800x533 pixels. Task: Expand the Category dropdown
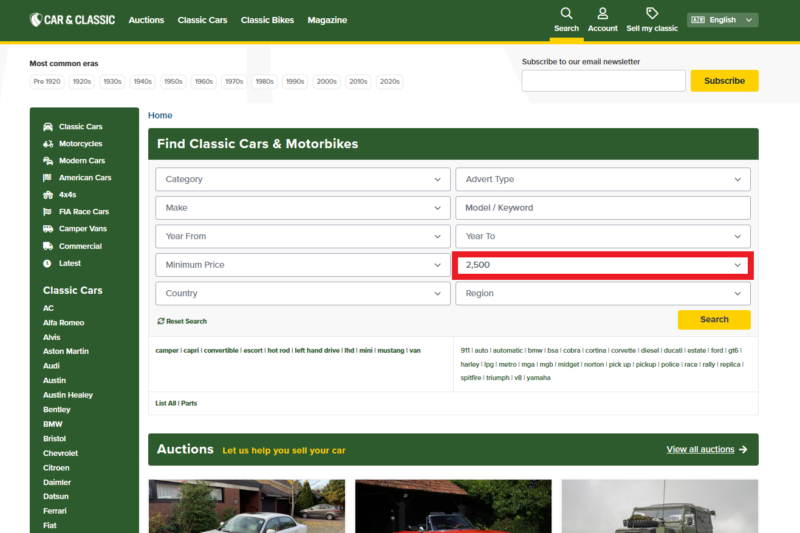(303, 179)
